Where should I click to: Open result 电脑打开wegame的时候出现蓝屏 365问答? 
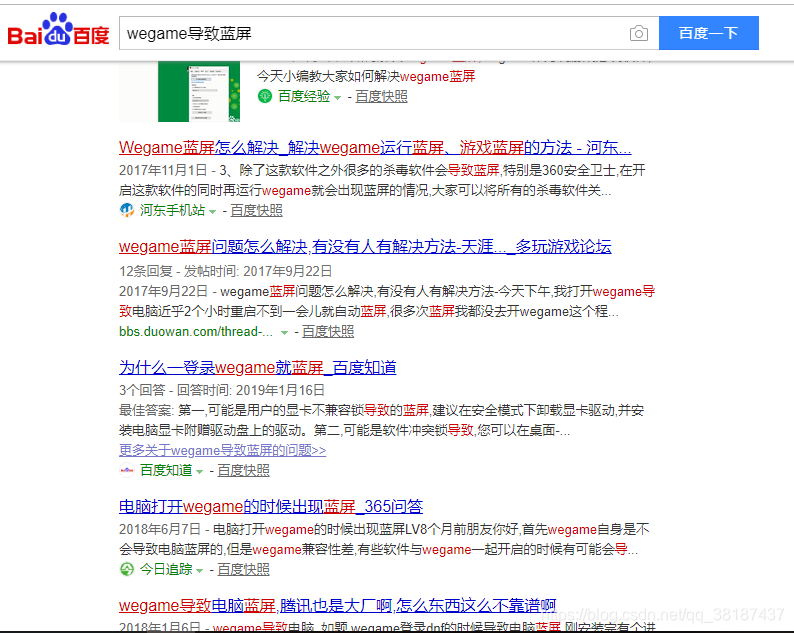click(x=271, y=506)
